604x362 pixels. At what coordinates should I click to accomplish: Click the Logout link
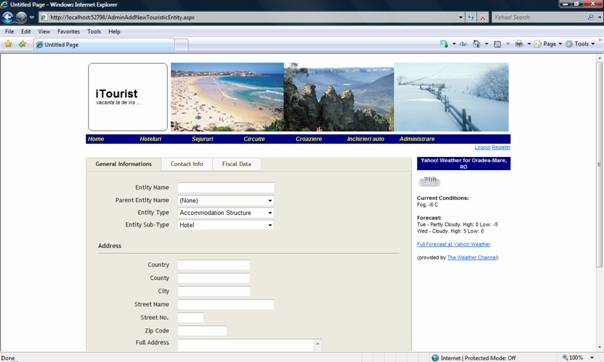(x=482, y=147)
